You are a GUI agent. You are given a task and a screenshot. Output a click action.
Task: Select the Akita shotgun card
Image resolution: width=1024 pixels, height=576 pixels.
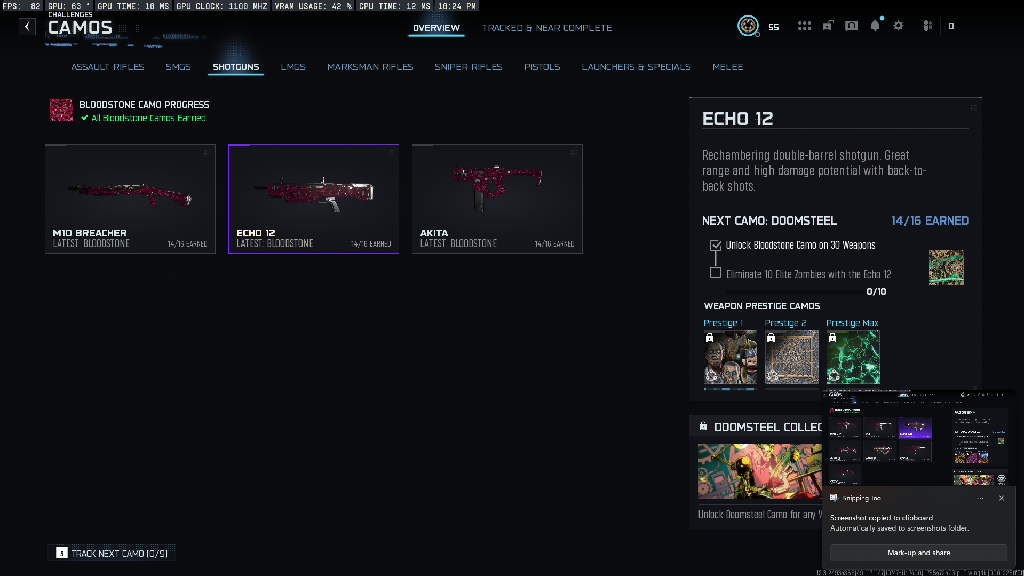pos(497,199)
